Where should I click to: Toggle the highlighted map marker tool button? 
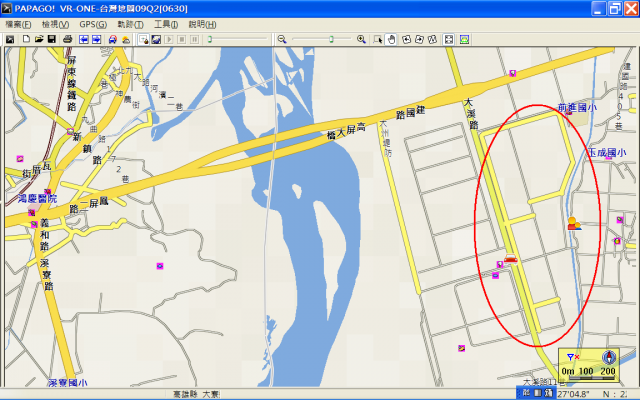144,39
